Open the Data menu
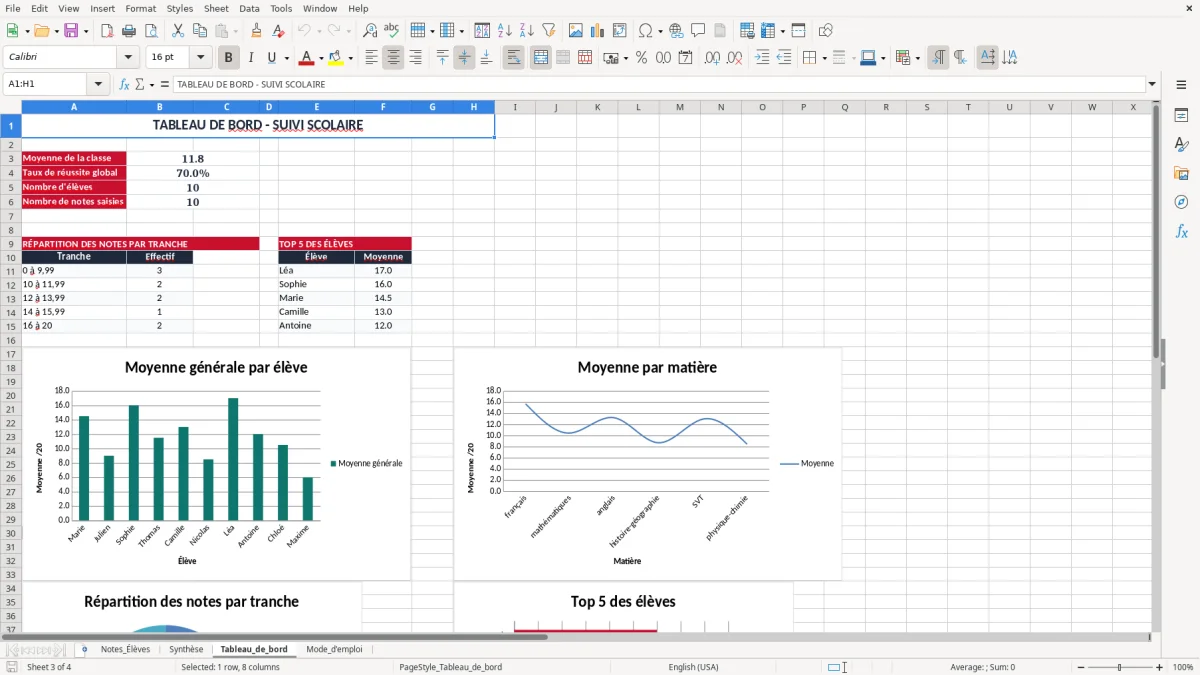 click(249, 8)
